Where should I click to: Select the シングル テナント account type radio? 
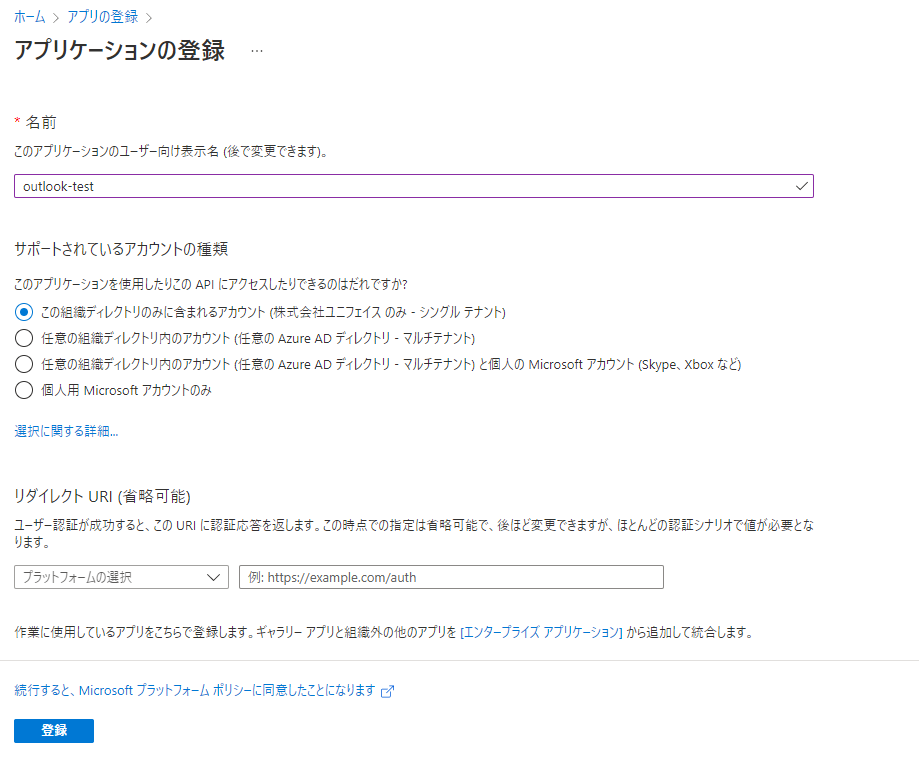(24, 312)
